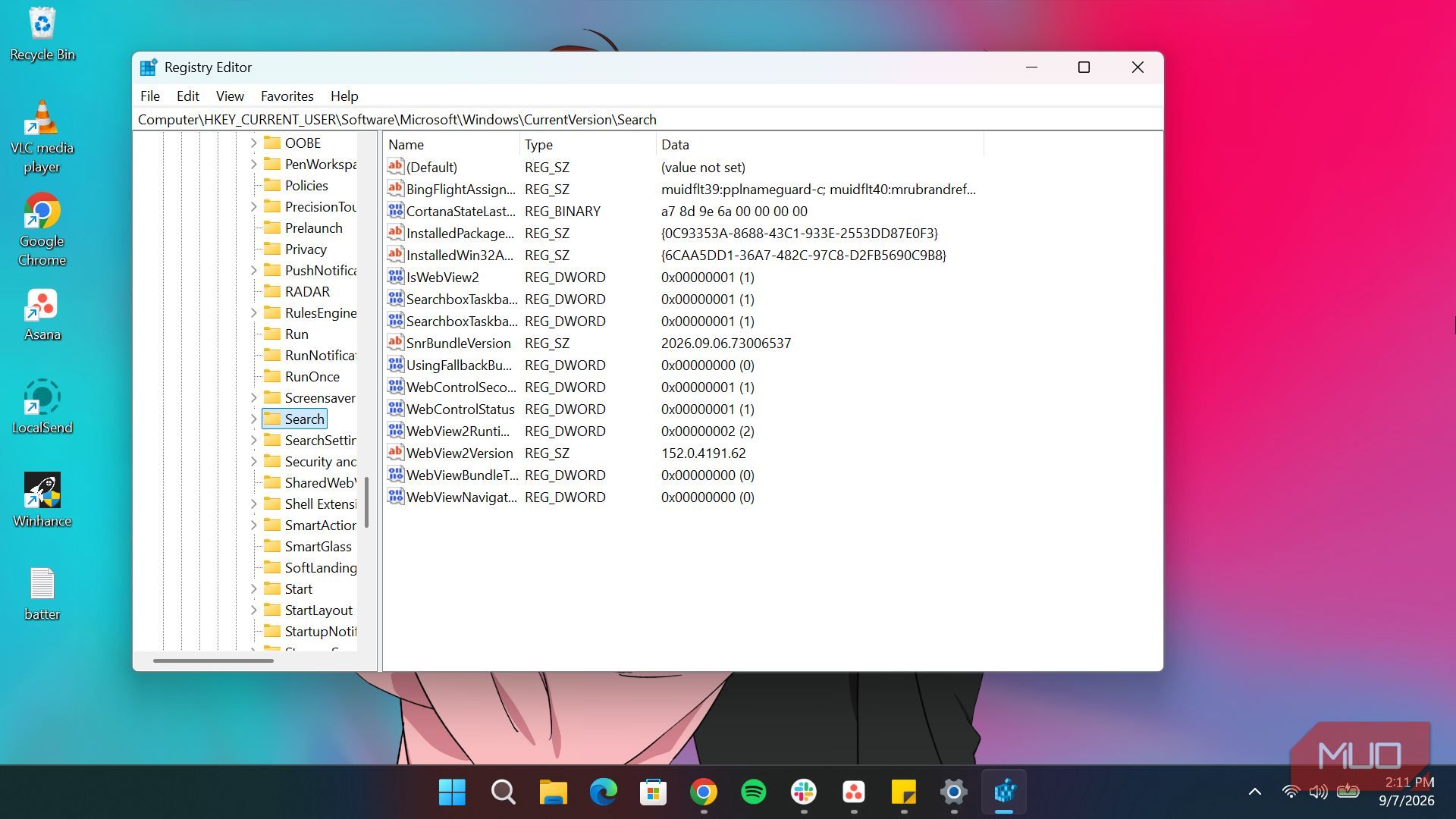This screenshot has width=1456, height=819.
Task: Expand the OOBE registry key
Action: tap(254, 143)
